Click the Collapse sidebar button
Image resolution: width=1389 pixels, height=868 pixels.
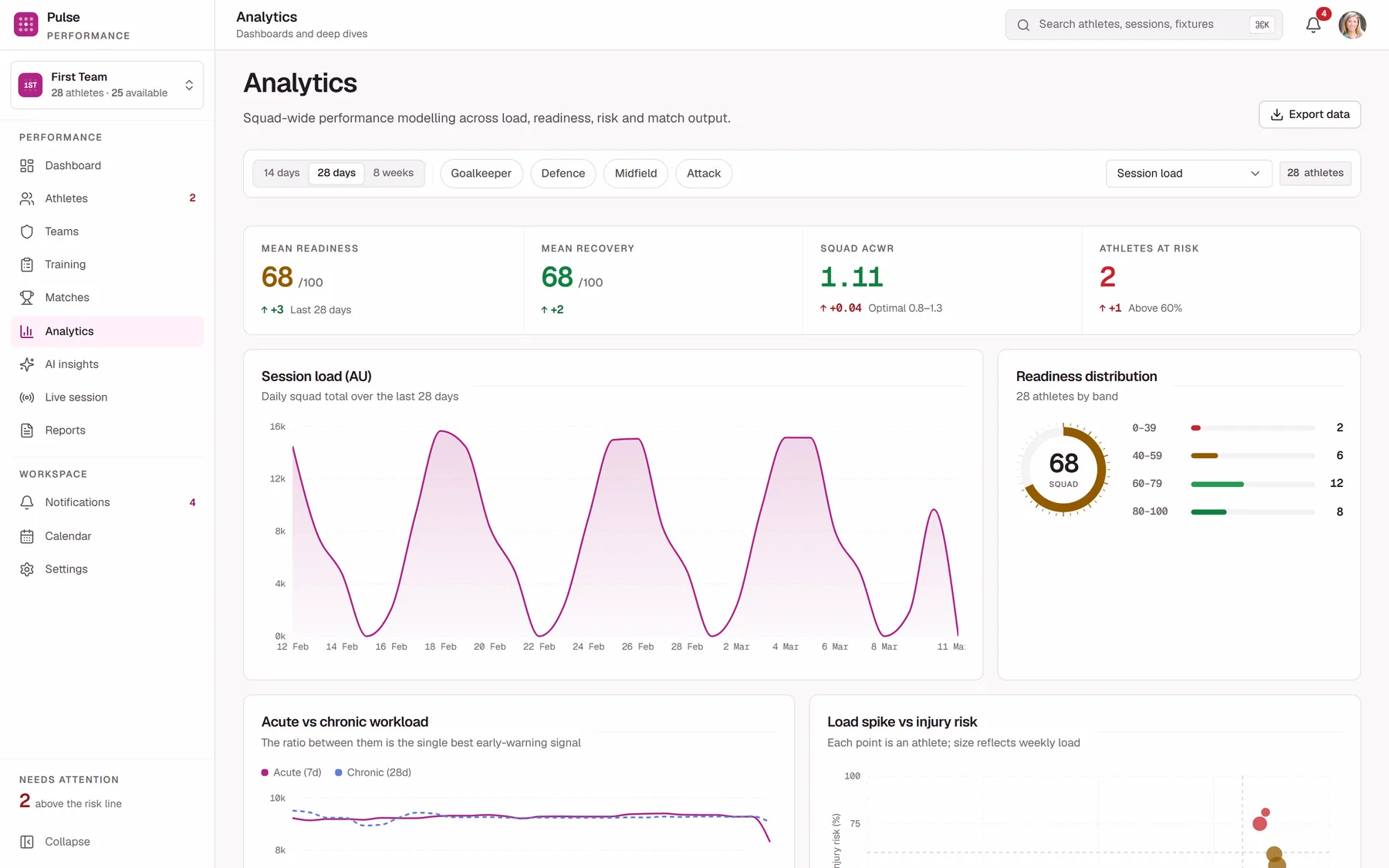click(107, 842)
